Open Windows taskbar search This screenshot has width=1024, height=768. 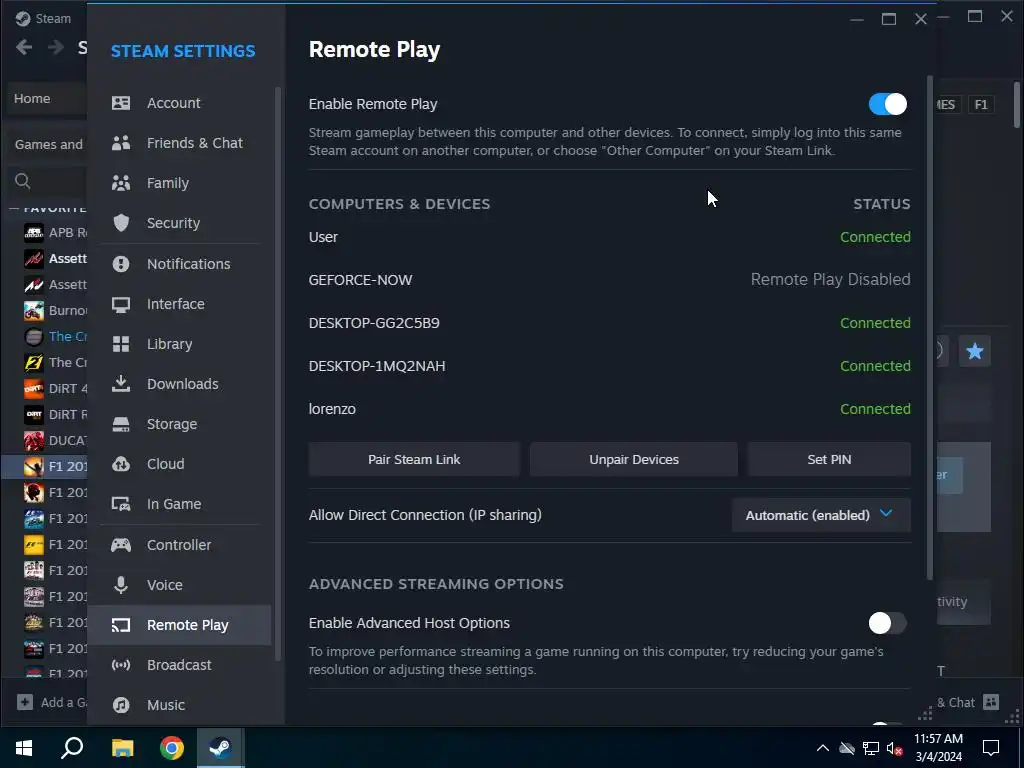click(72, 747)
